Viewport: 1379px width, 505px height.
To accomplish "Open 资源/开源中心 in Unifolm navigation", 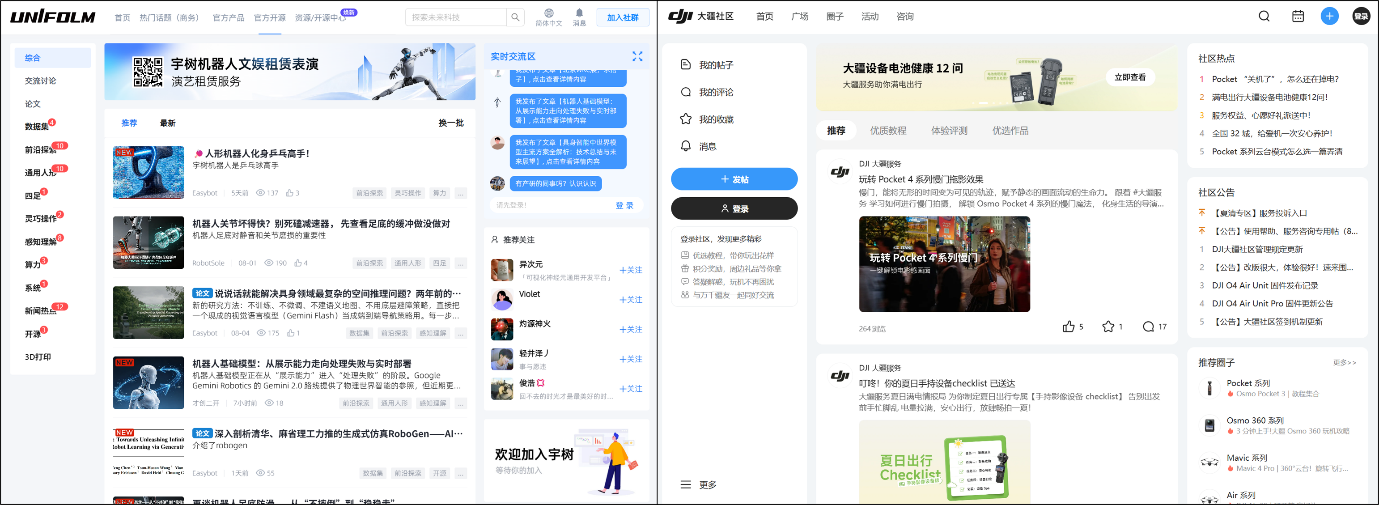I will [x=319, y=18].
